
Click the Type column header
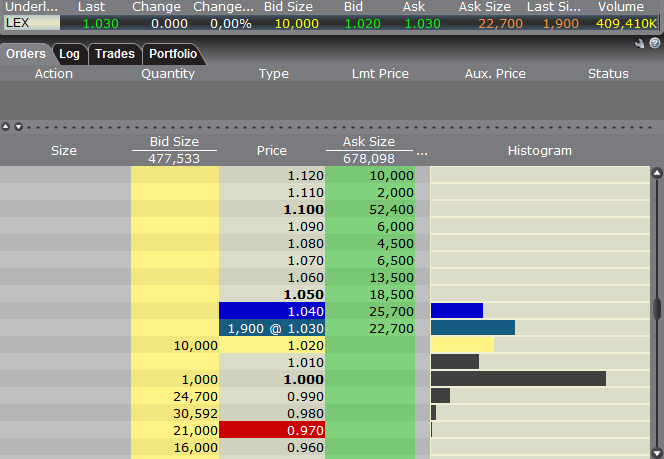274,74
